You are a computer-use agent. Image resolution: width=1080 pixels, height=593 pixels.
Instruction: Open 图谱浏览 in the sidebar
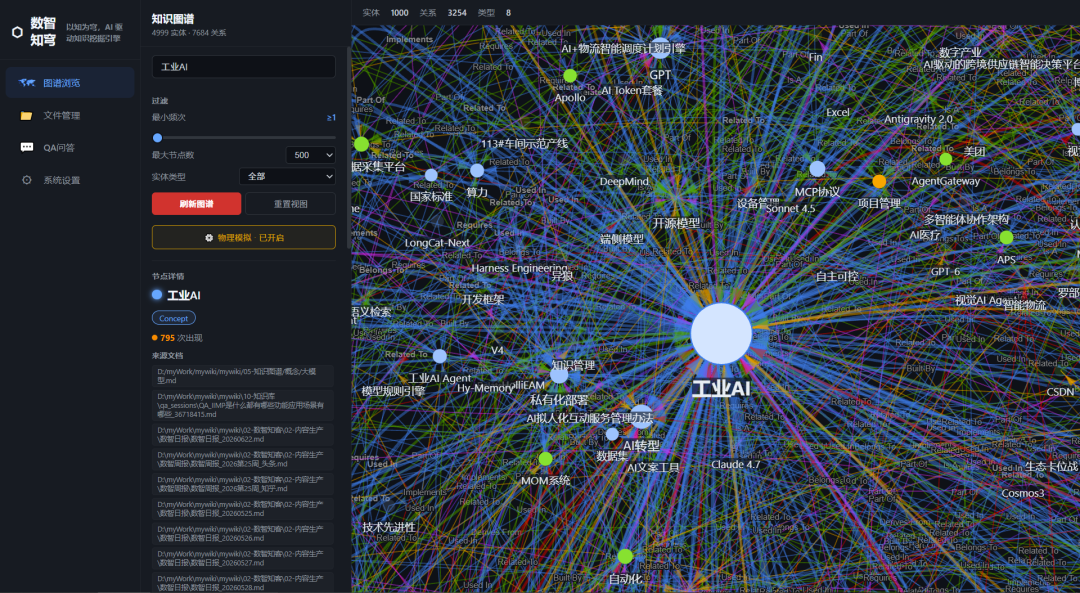tap(70, 83)
